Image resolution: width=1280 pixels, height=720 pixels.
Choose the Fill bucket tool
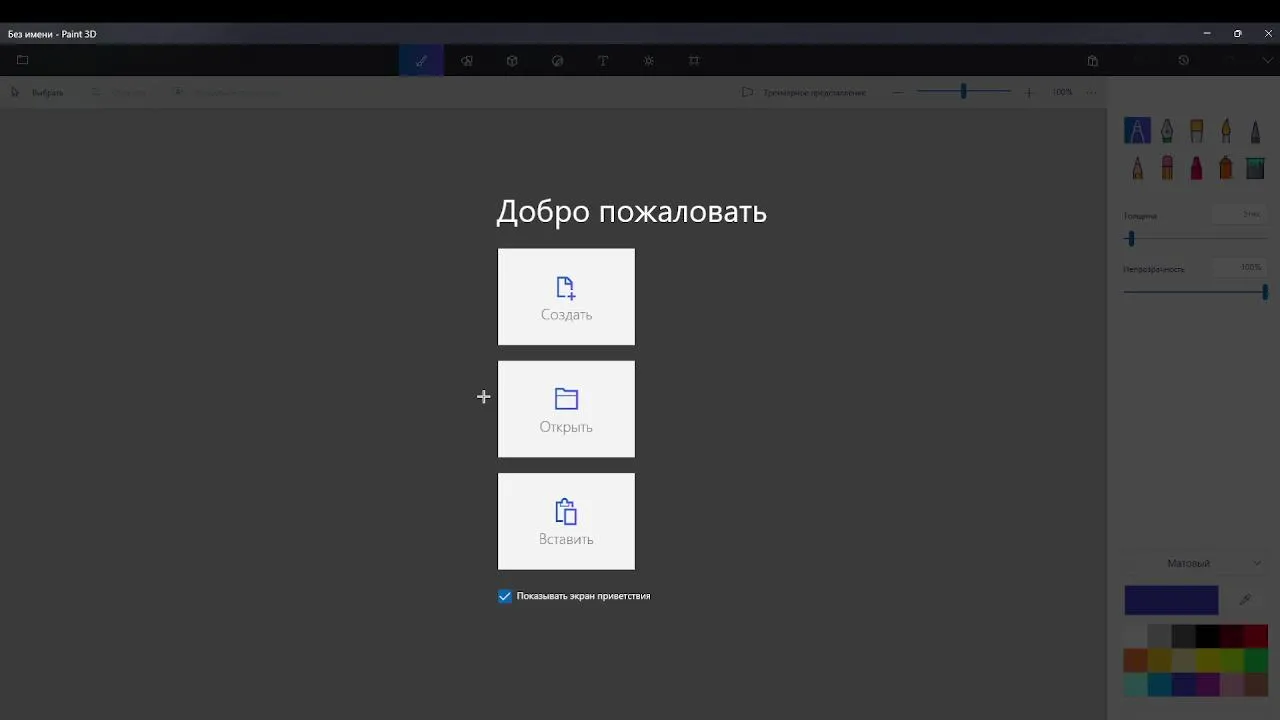coord(1256,167)
